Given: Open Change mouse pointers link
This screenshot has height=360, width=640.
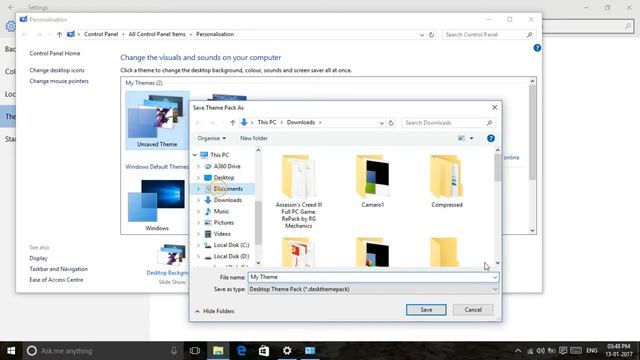Looking at the screenshot, I should click(59, 81).
